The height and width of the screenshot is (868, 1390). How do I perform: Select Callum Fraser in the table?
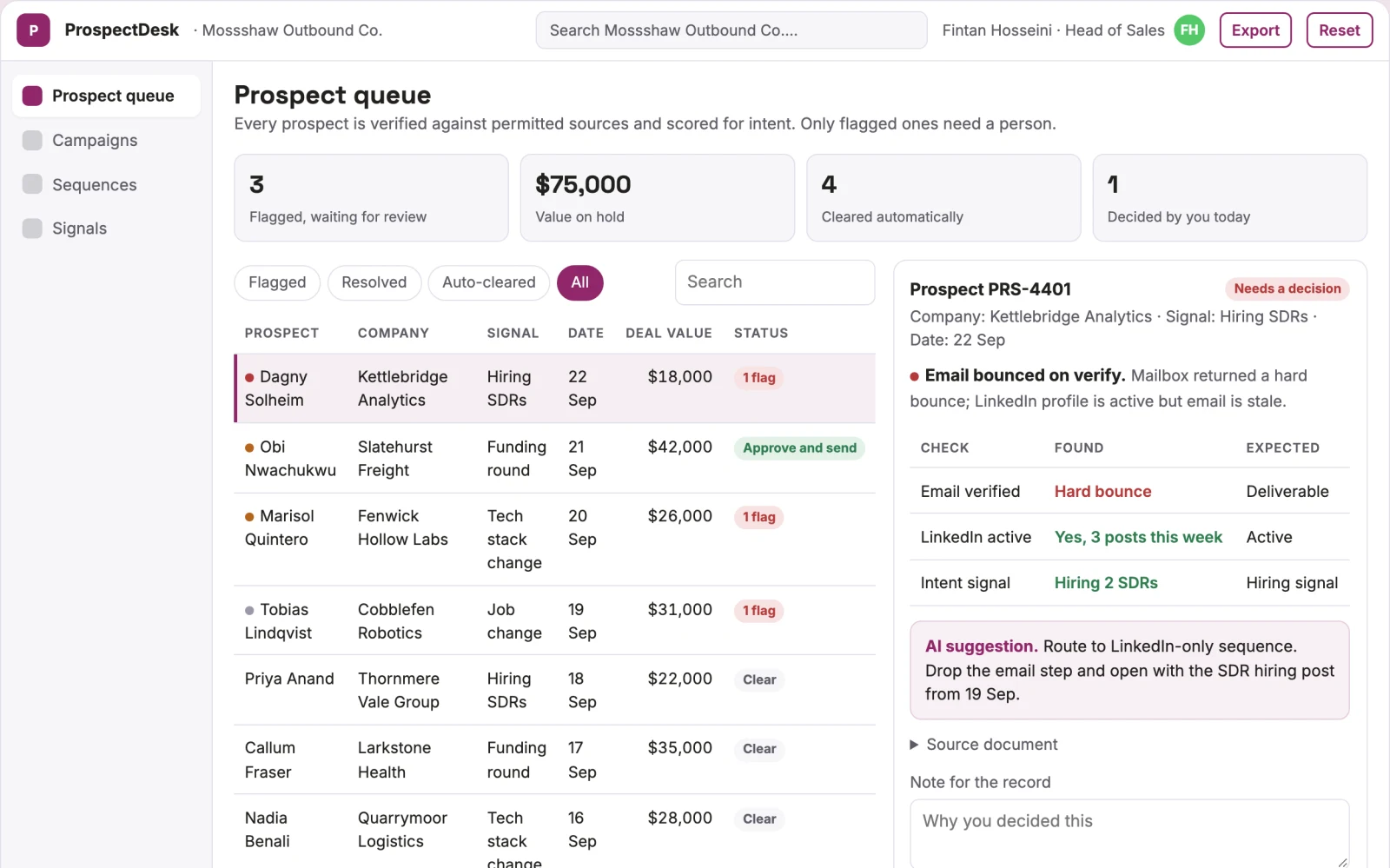pyautogui.click(x=554, y=759)
